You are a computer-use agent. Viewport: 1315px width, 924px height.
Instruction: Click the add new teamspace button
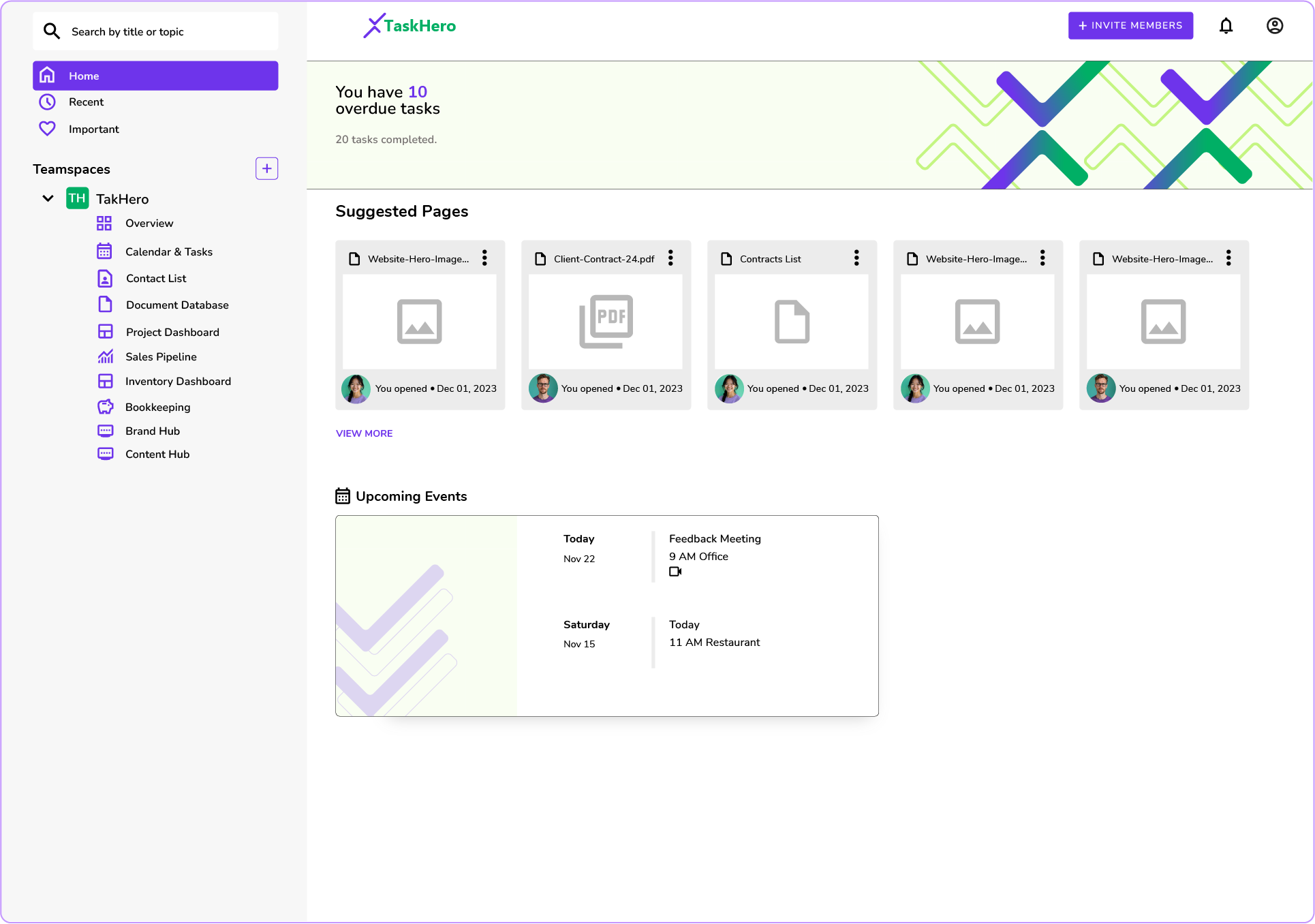pyautogui.click(x=267, y=168)
